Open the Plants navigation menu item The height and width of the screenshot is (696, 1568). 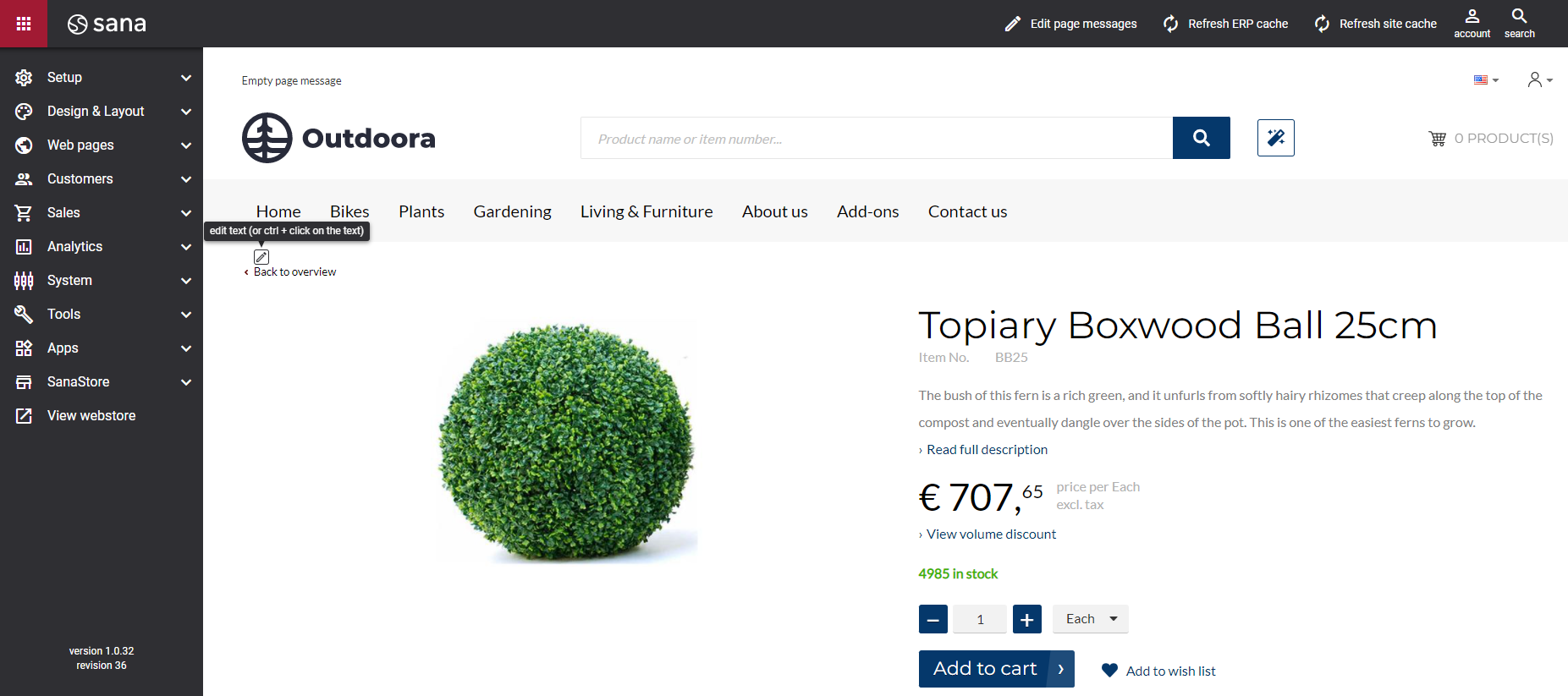coord(421,211)
